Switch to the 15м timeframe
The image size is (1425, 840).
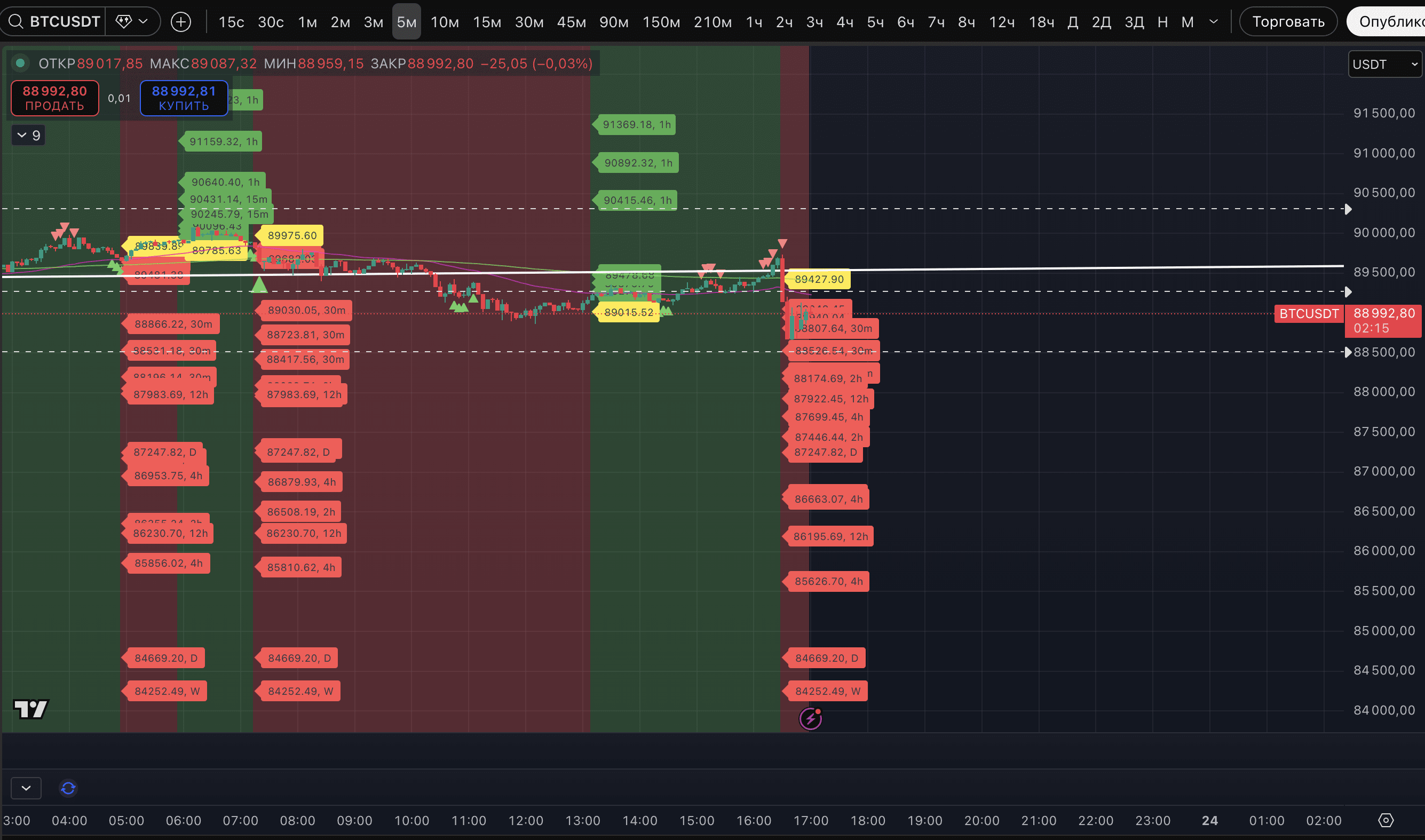(x=487, y=22)
